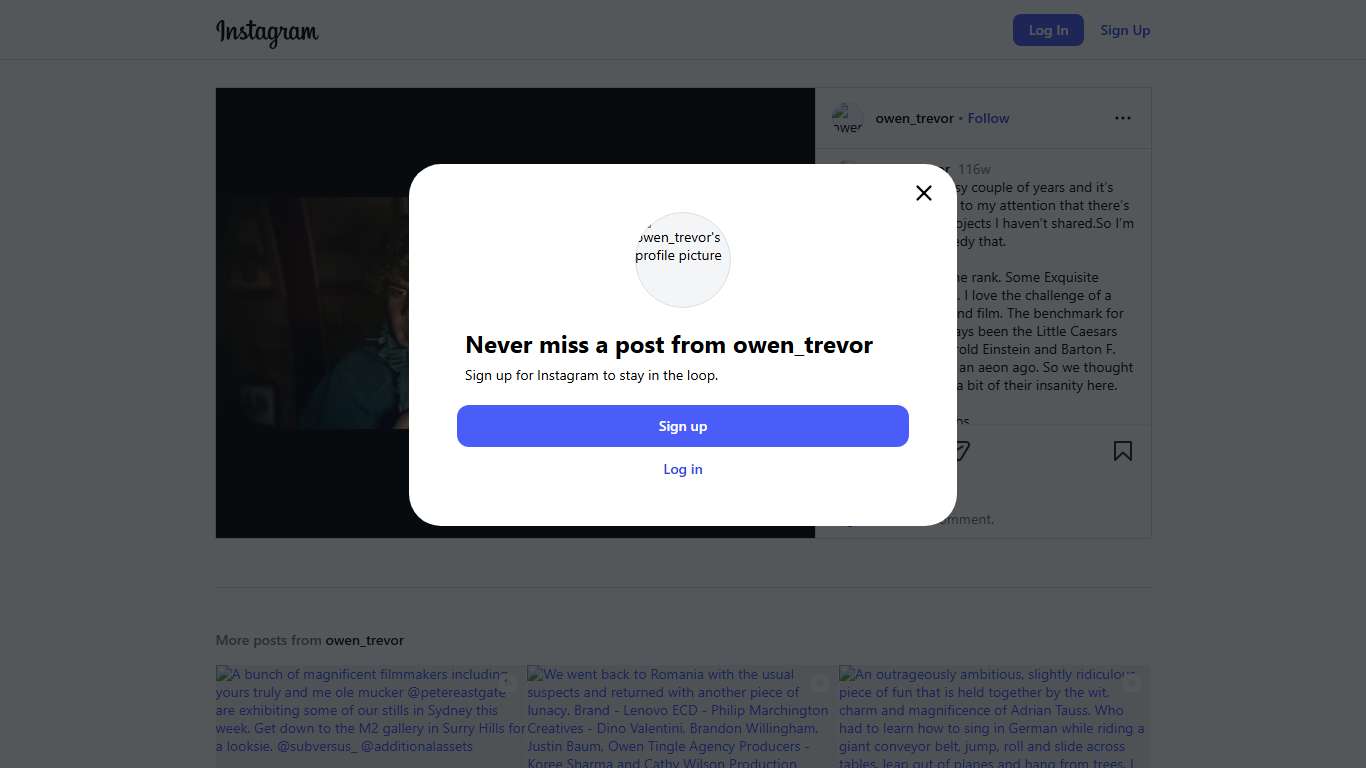Click owen_trevor's avatar in the post header

click(x=847, y=119)
